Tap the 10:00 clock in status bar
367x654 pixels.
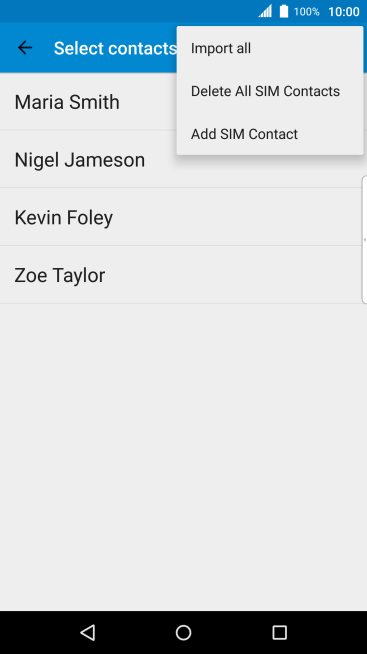tap(344, 12)
